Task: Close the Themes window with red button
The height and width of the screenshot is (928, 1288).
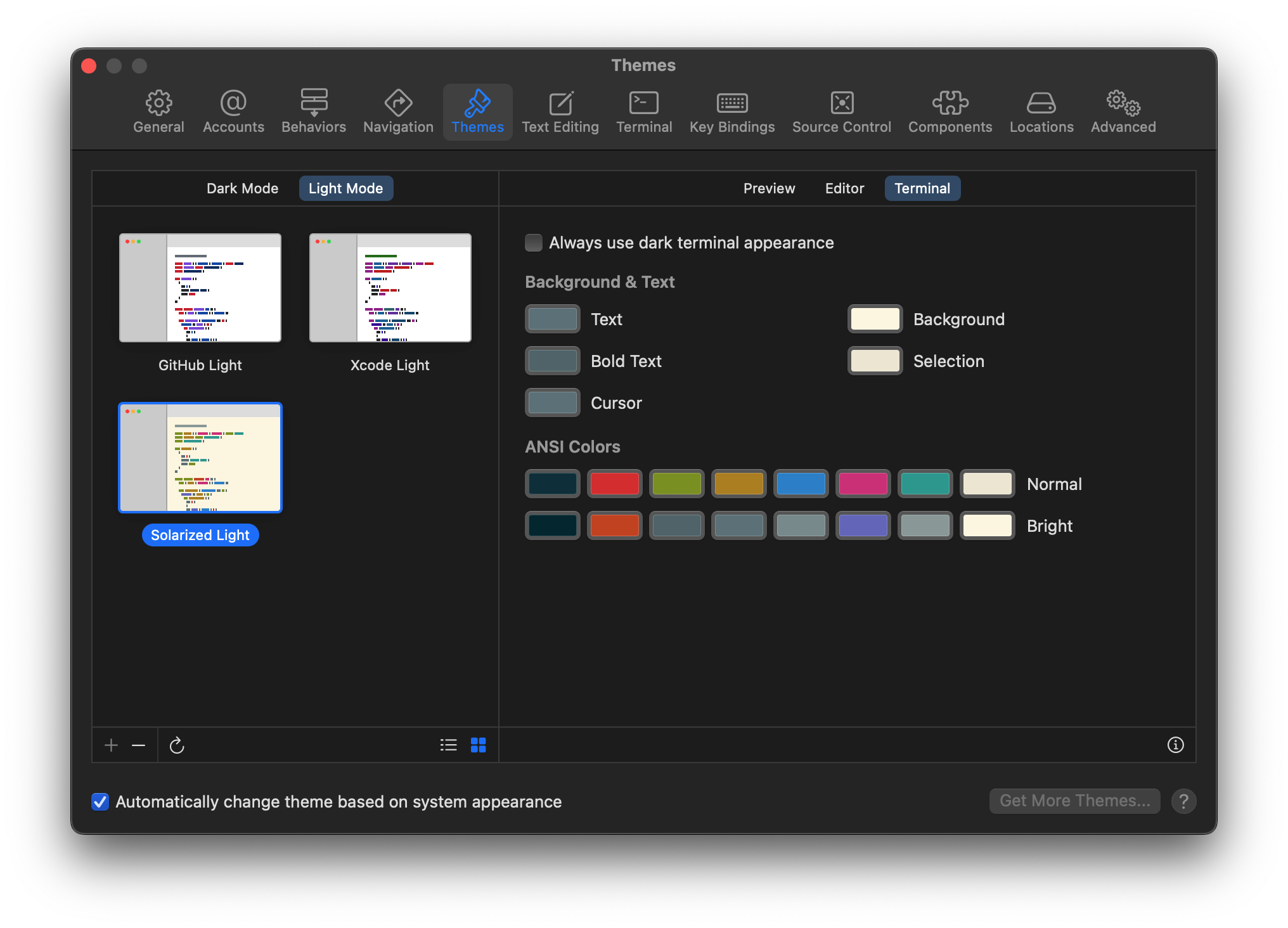Action: click(x=89, y=66)
